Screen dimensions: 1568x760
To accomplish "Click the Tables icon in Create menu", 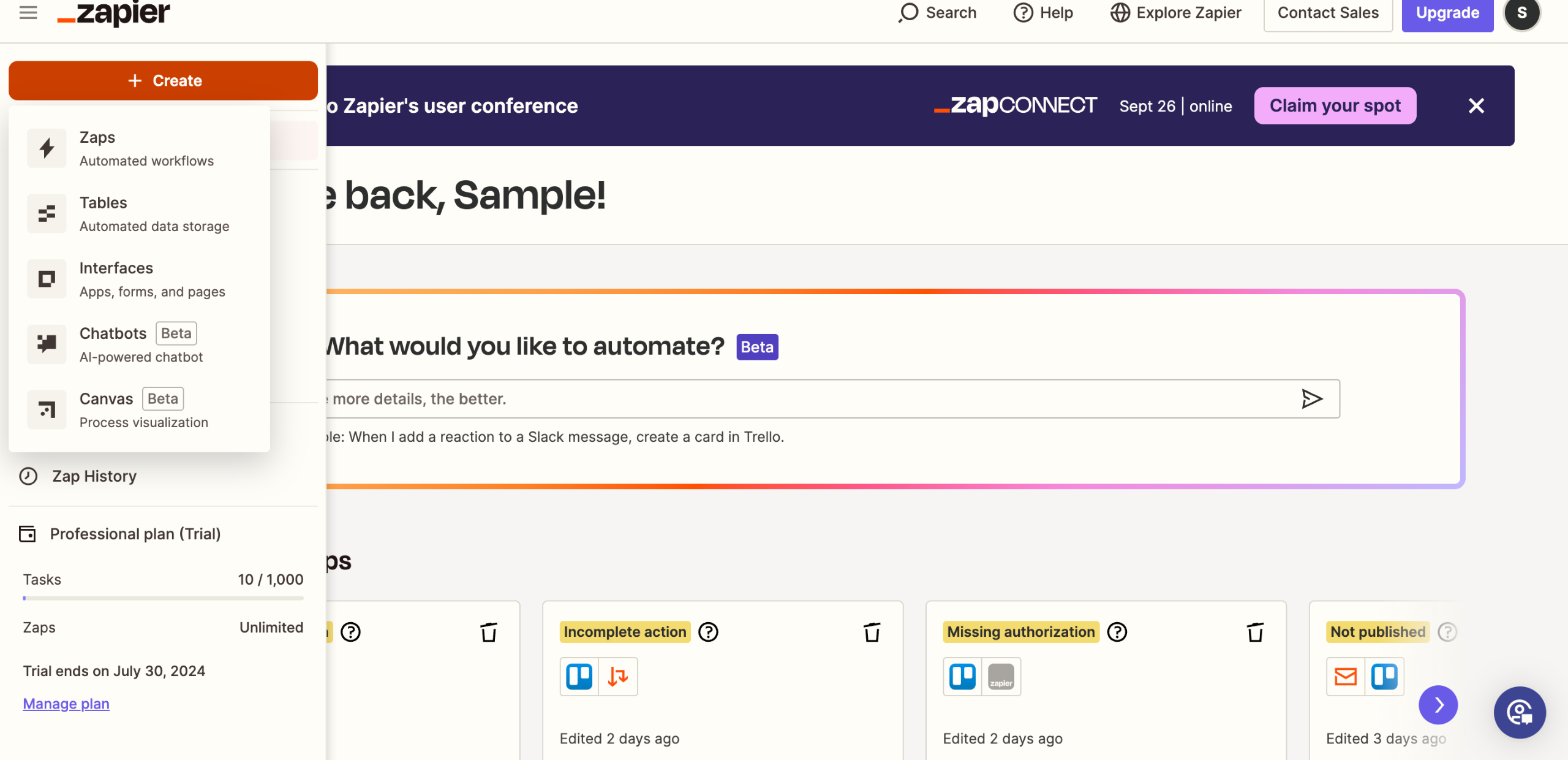I will (x=47, y=213).
